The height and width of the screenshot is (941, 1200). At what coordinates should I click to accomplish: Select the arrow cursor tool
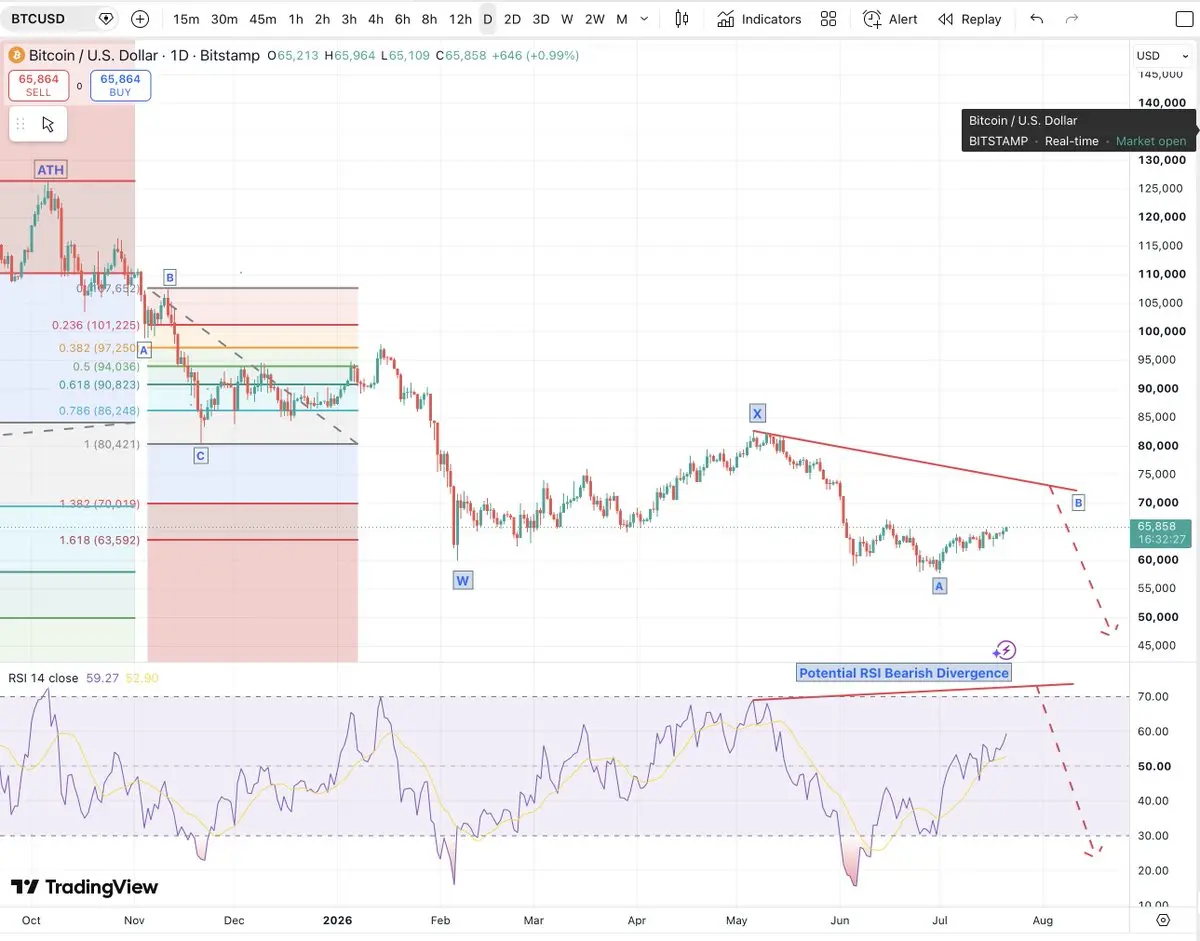(48, 124)
